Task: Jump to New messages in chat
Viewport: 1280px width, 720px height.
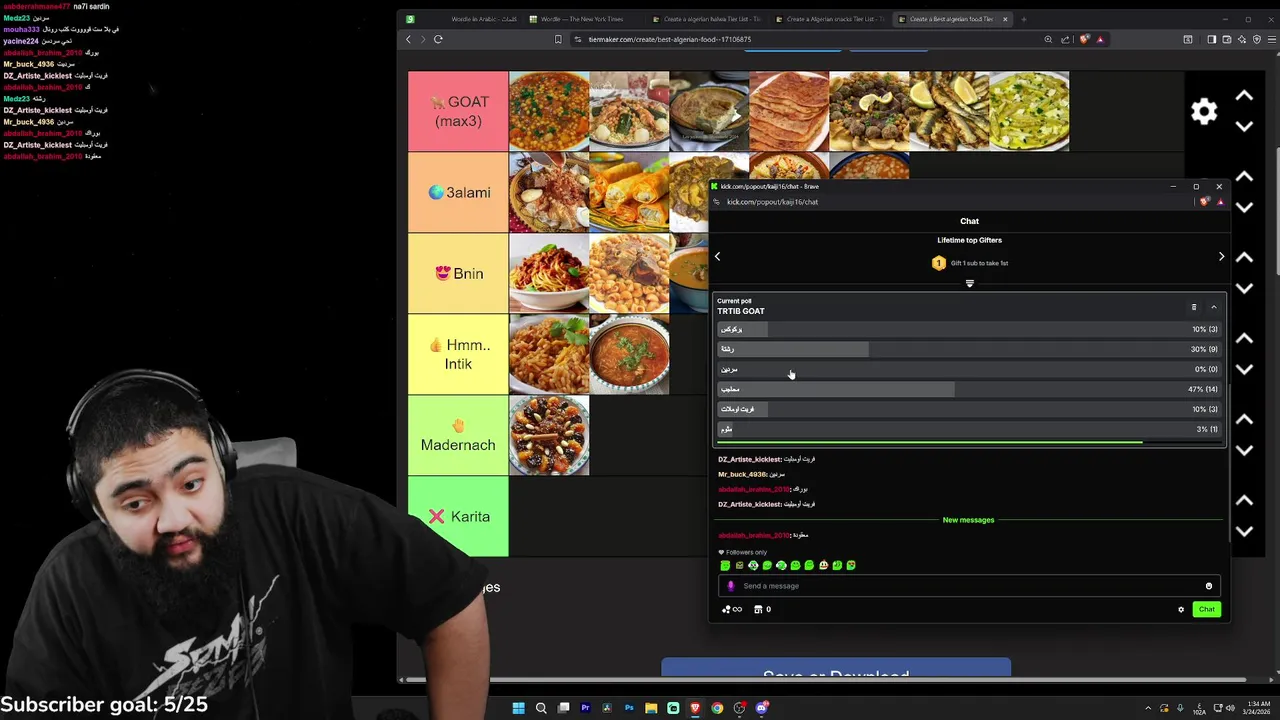Action: point(968,520)
